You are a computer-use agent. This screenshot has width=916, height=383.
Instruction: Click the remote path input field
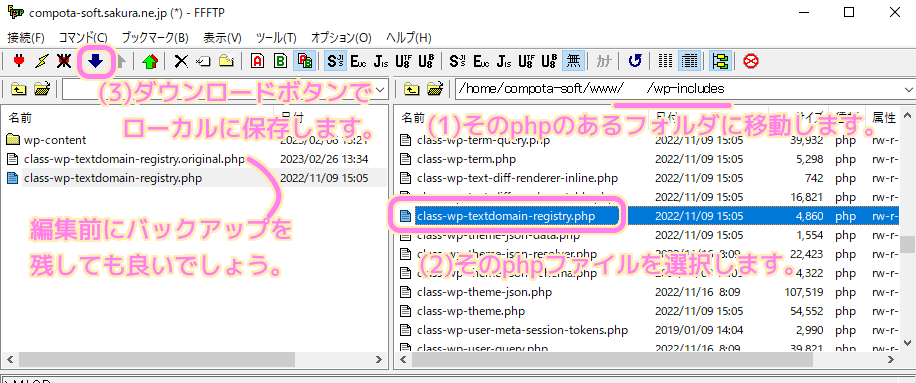tap(678, 90)
